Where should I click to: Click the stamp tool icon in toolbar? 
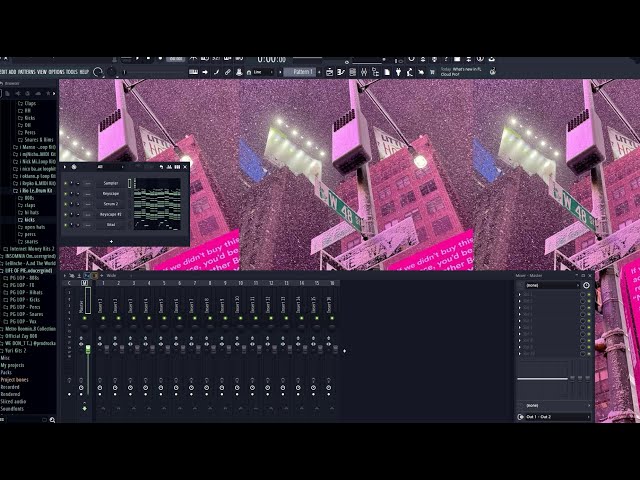(239, 72)
